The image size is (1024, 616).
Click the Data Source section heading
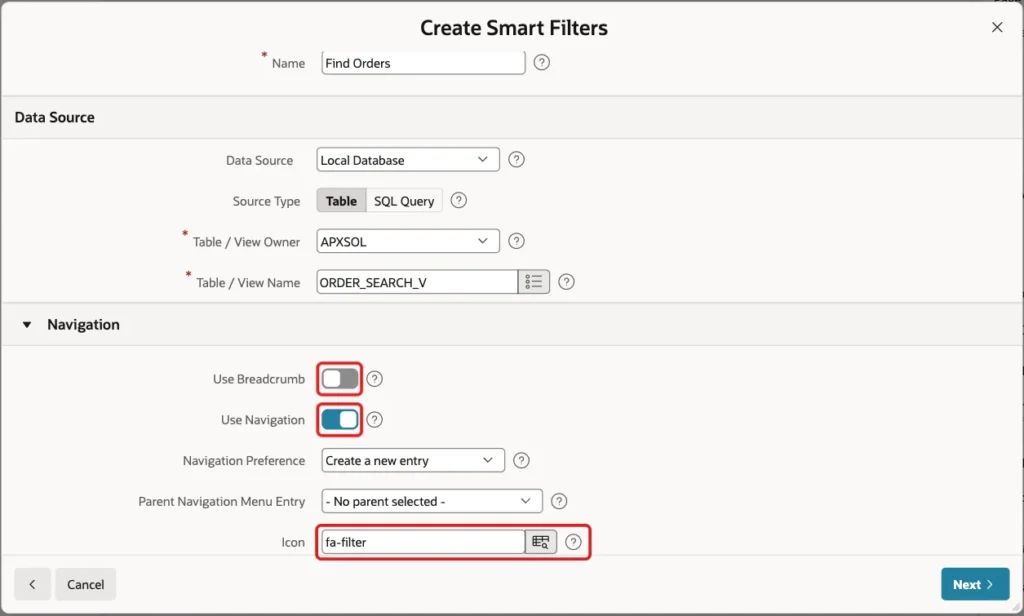pos(55,118)
